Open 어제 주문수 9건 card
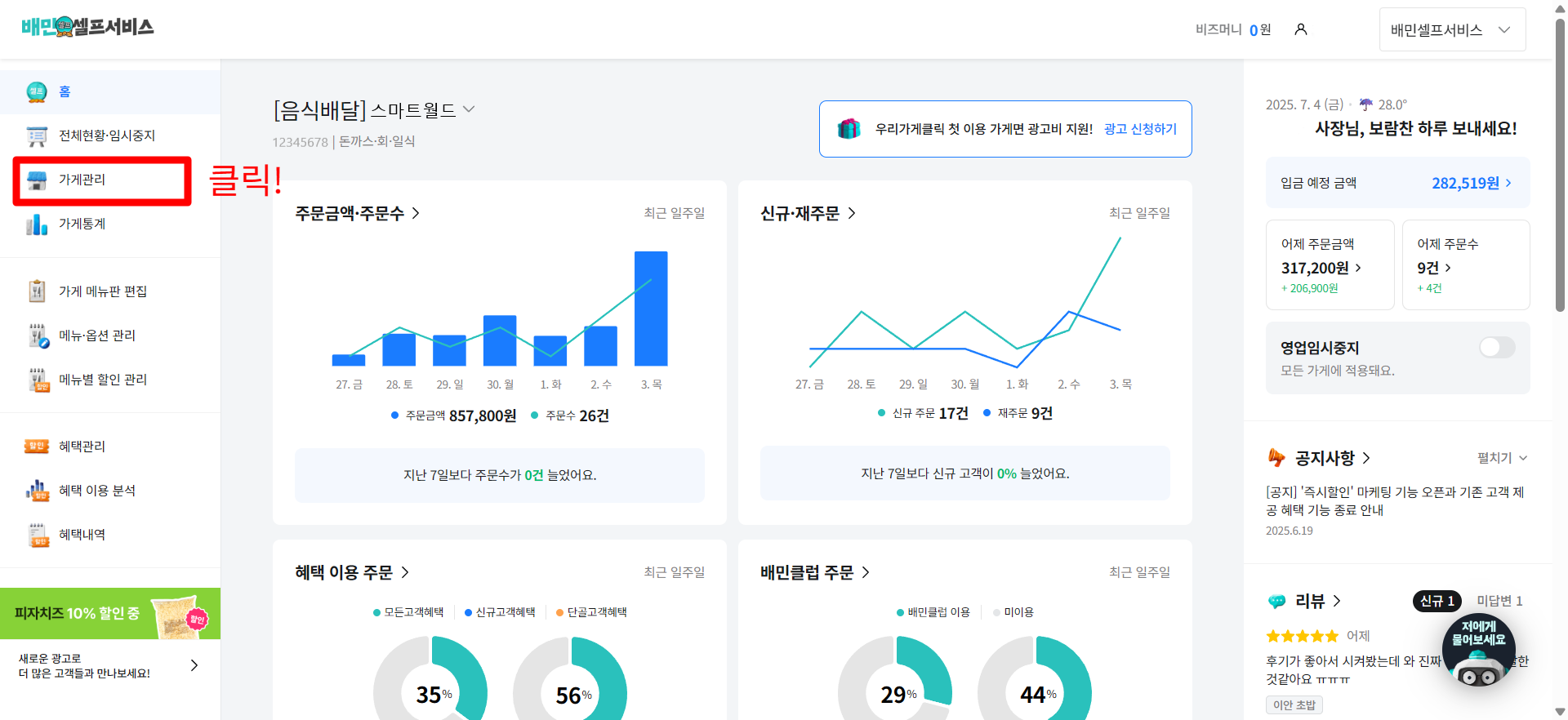Viewport: 1568px width, 720px height. point(1466,264)
